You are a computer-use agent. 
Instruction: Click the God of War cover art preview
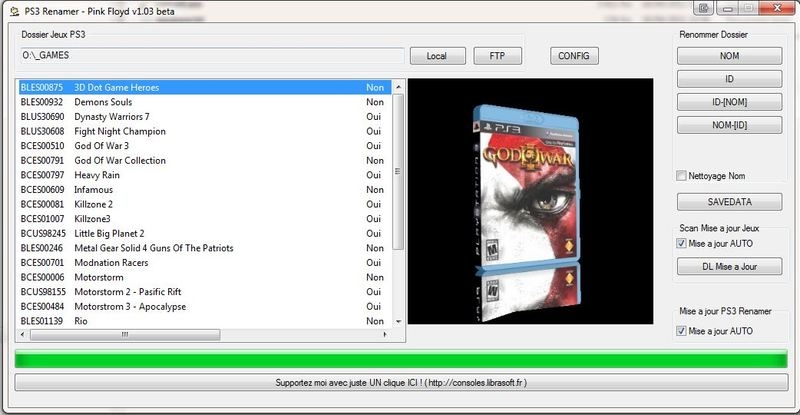531,201
